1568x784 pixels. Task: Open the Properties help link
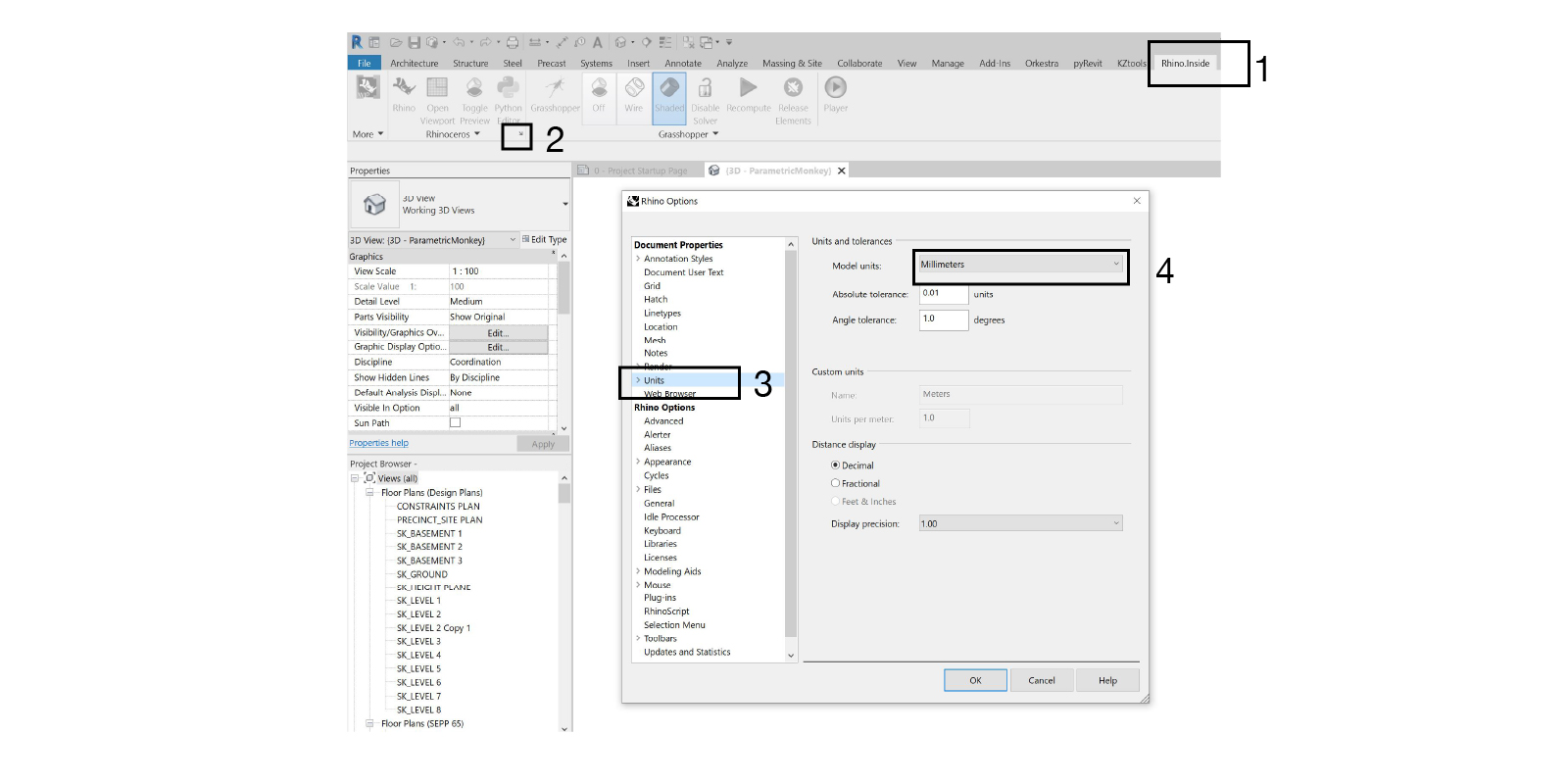pyautogui.click(x=378, y=443)
